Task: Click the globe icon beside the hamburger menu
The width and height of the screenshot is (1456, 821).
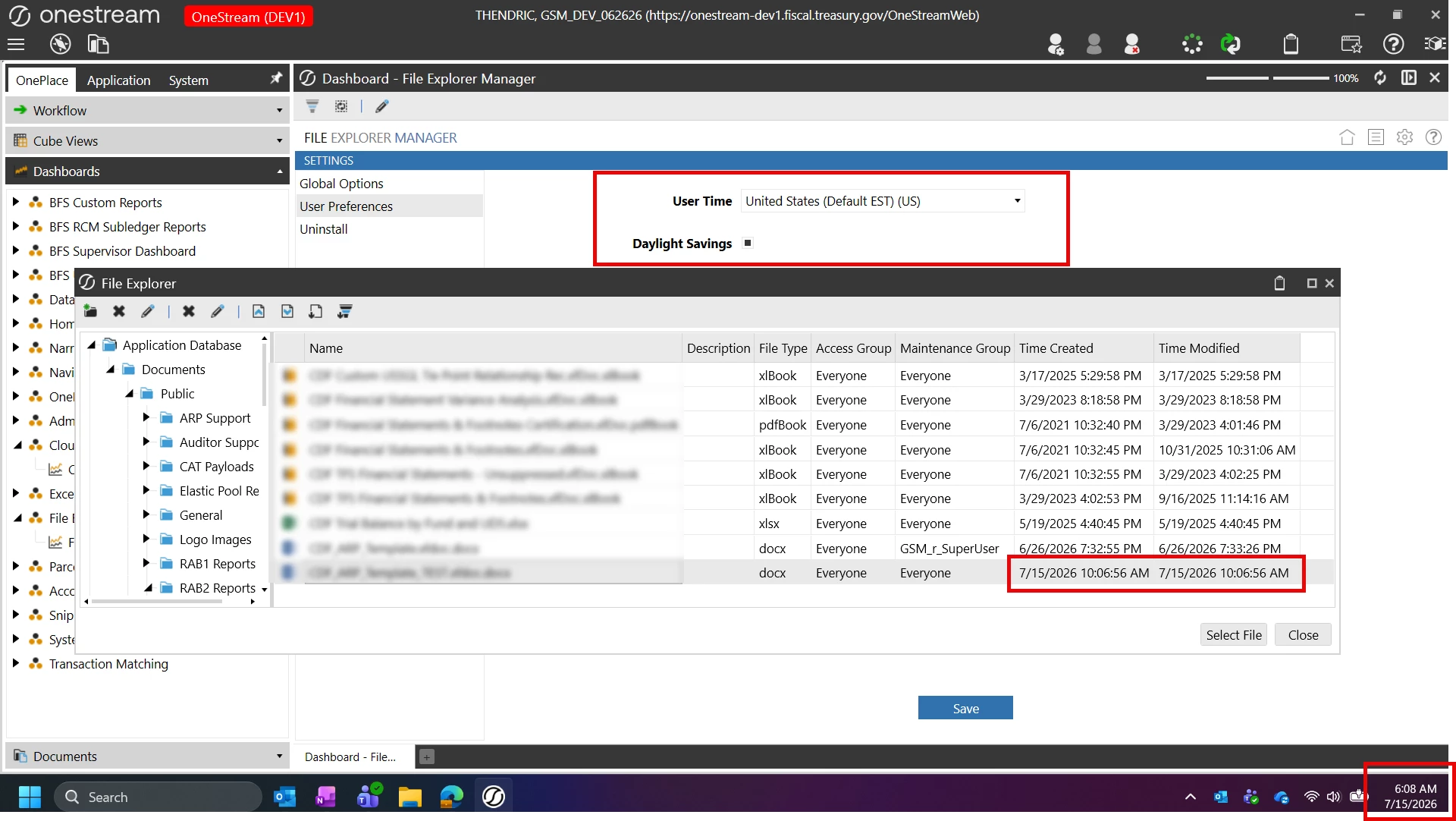Action: (x=60, y=45)
